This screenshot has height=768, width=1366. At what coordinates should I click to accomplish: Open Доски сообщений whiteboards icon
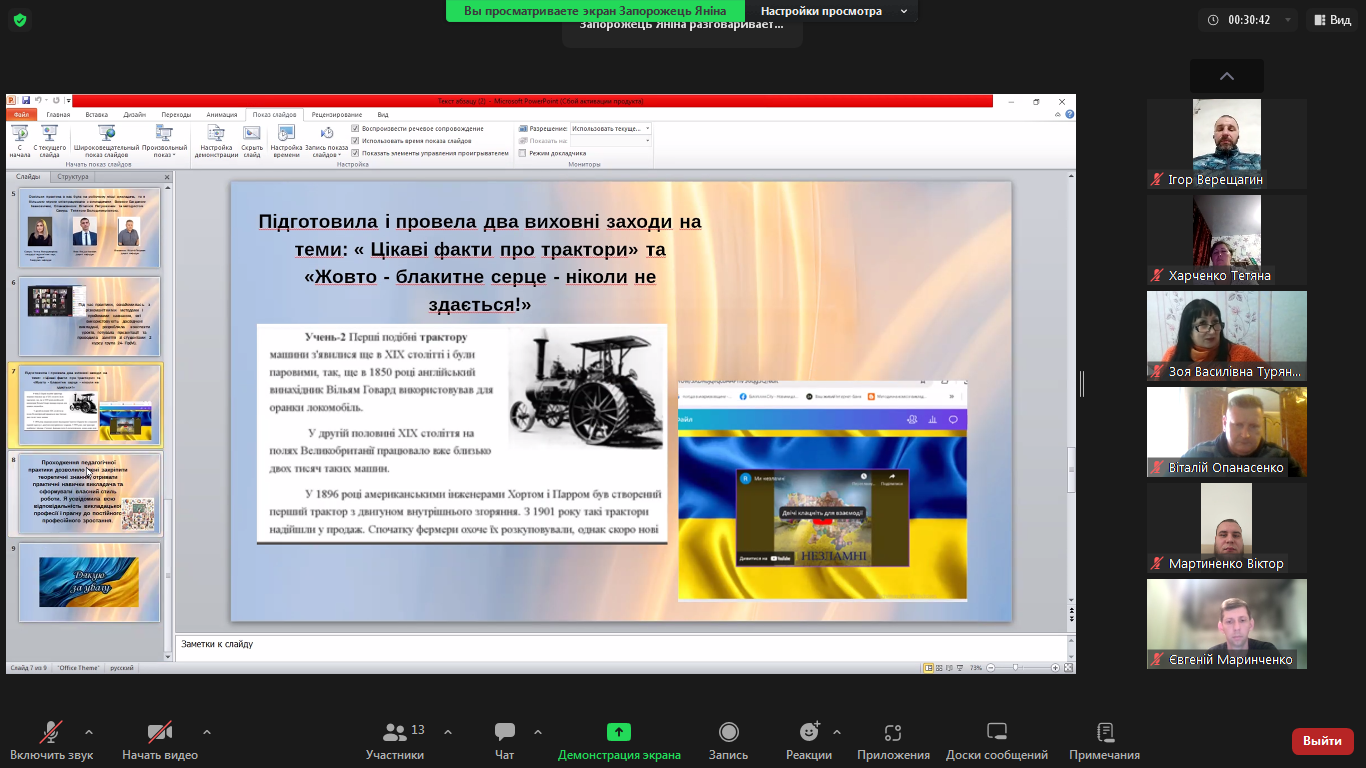click(x=996, y=733)
